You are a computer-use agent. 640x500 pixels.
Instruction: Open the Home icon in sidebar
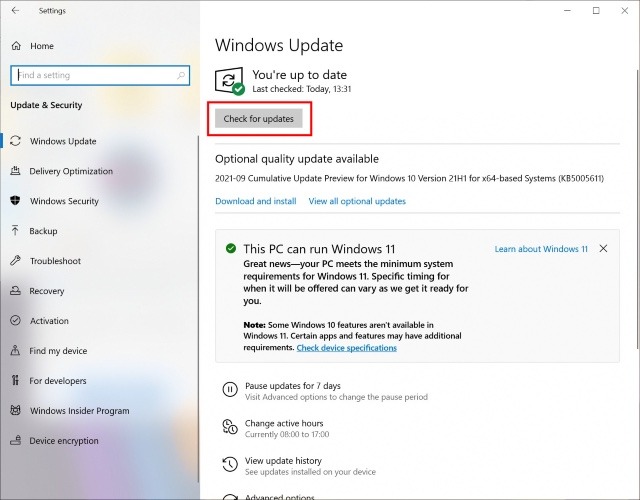coord(16,46)
